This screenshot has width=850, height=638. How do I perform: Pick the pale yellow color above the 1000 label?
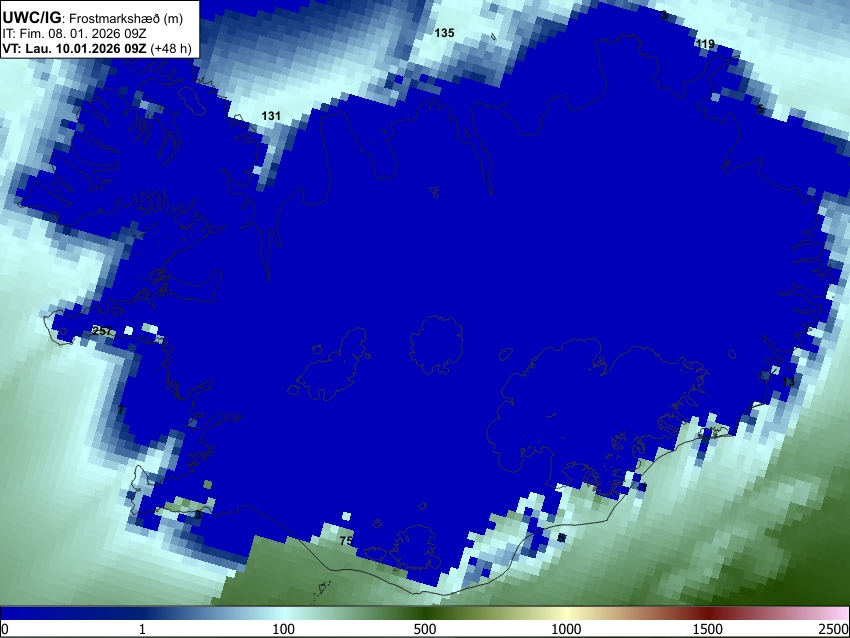pyautogui.click(x=566, y=614)
